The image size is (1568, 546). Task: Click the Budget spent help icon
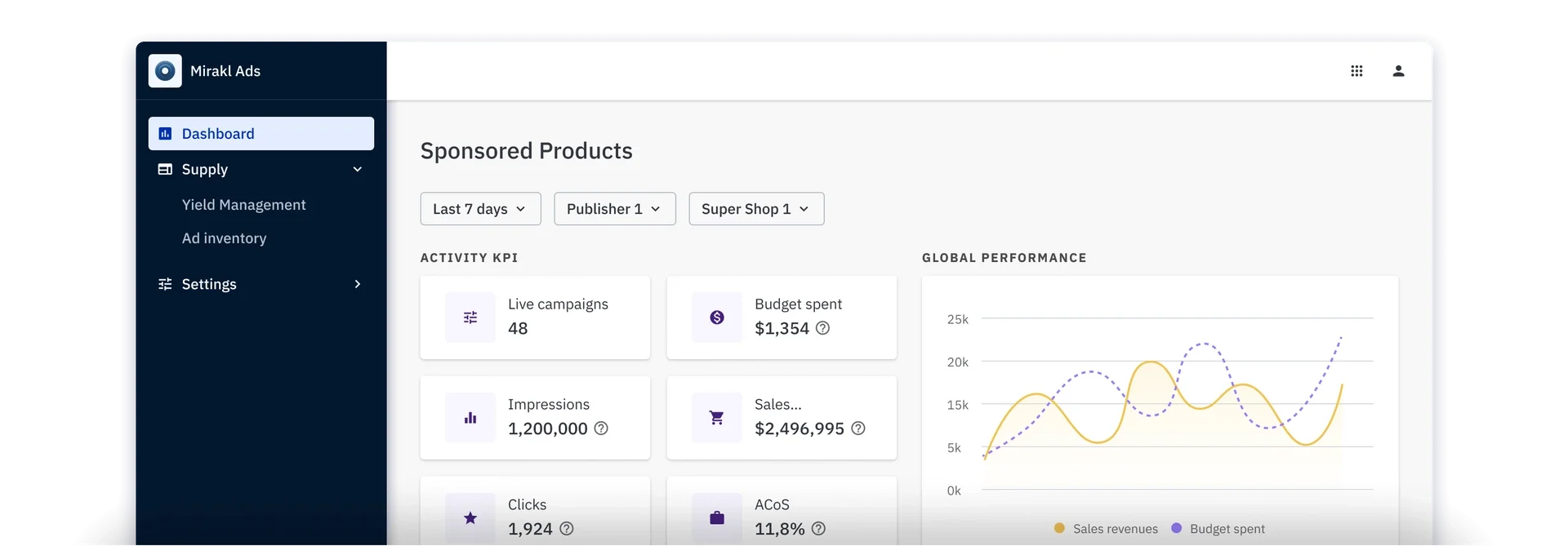(x=822, y=328)
